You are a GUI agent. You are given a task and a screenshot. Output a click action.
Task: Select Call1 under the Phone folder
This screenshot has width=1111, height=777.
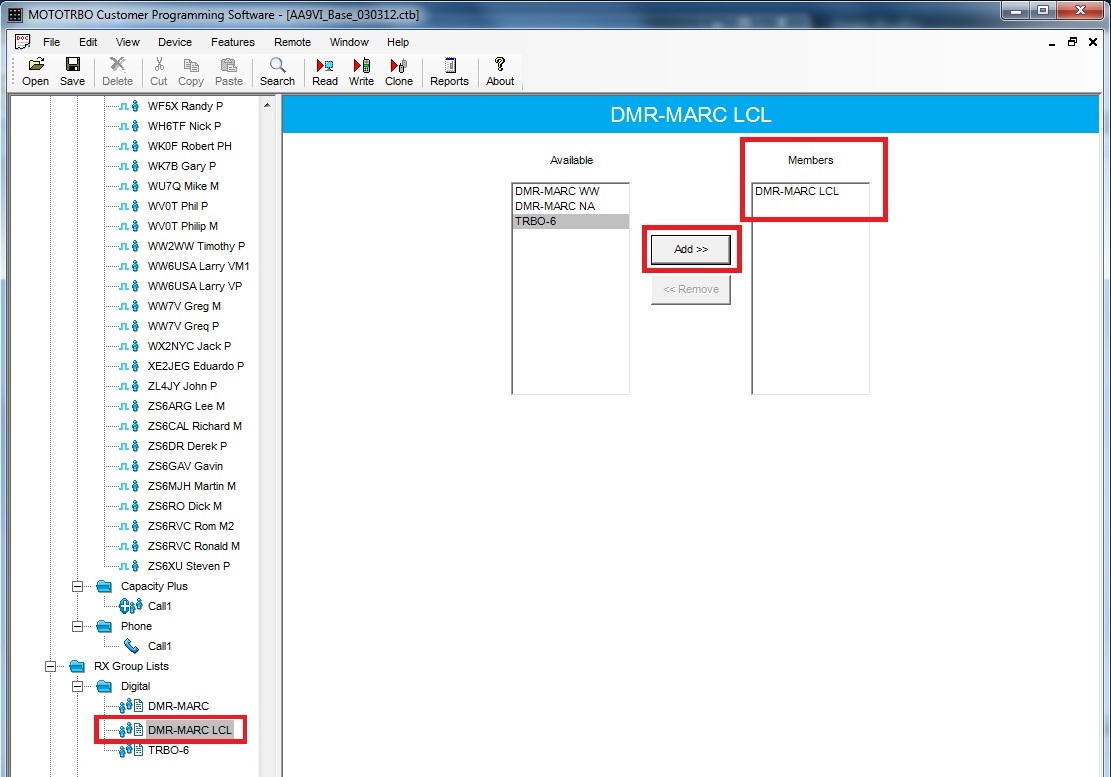coord(159,646)
